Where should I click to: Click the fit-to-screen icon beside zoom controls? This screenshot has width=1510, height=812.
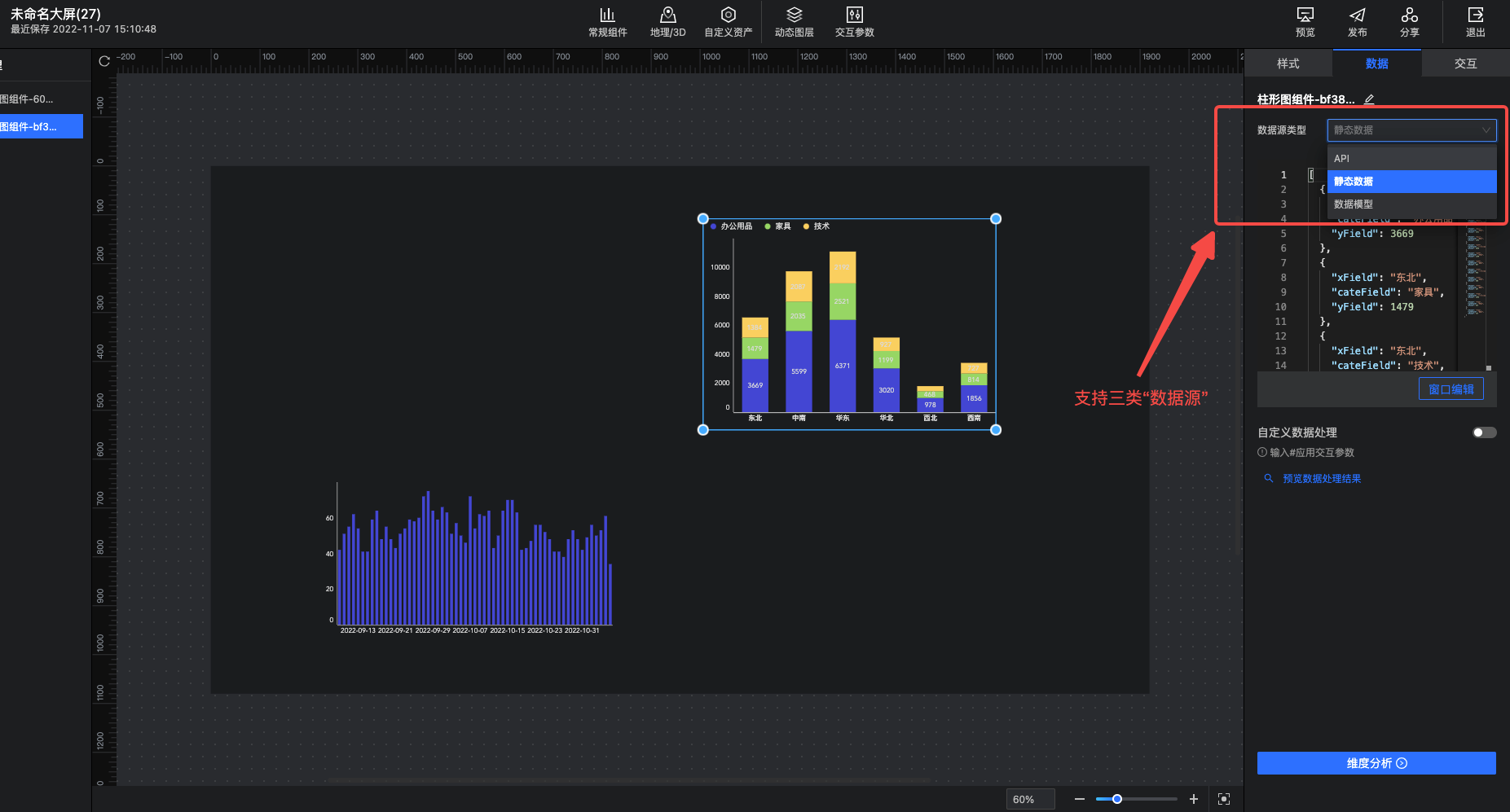pos(1223,799)
